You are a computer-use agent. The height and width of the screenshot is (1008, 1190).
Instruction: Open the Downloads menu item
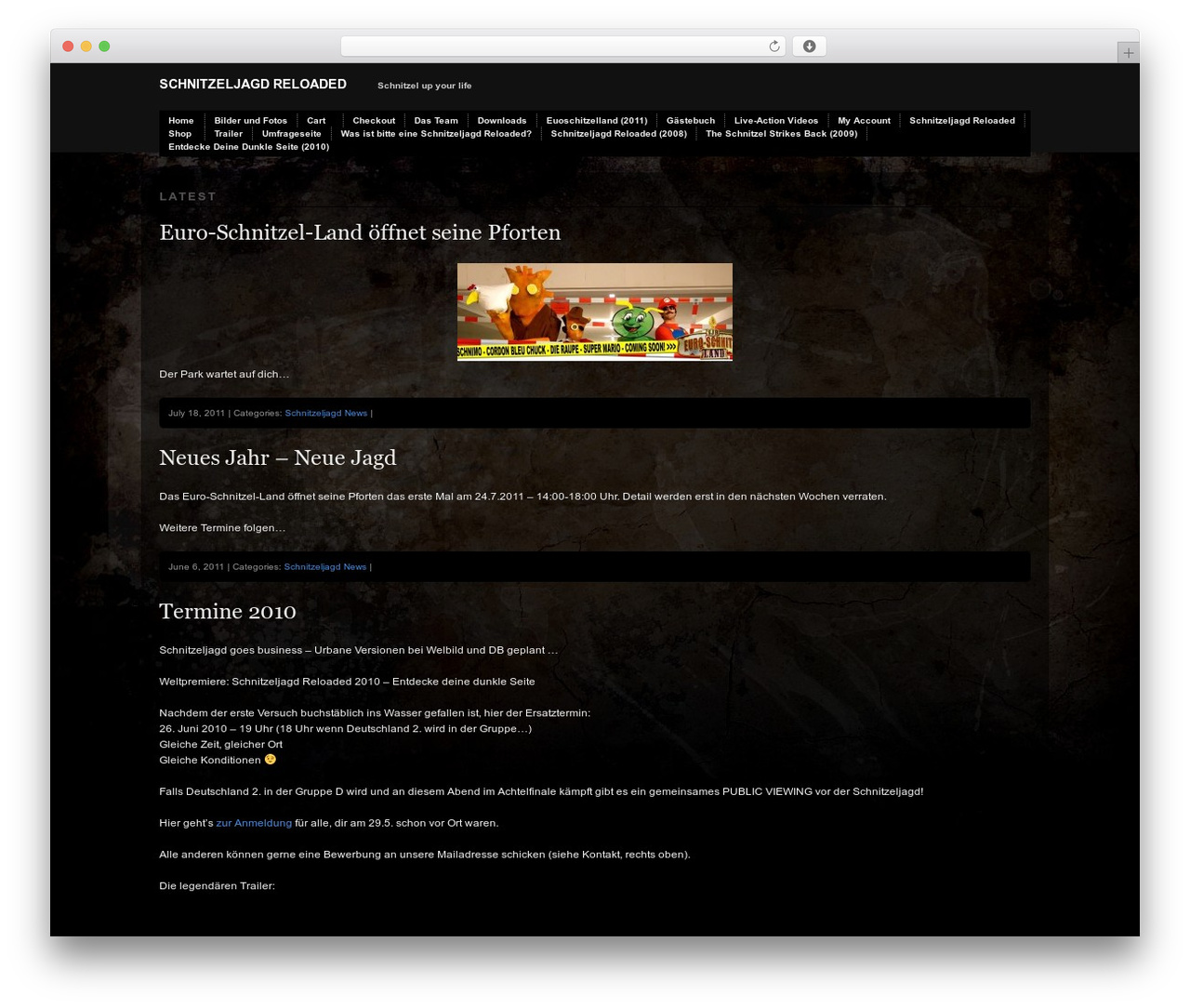coord(502,121)
